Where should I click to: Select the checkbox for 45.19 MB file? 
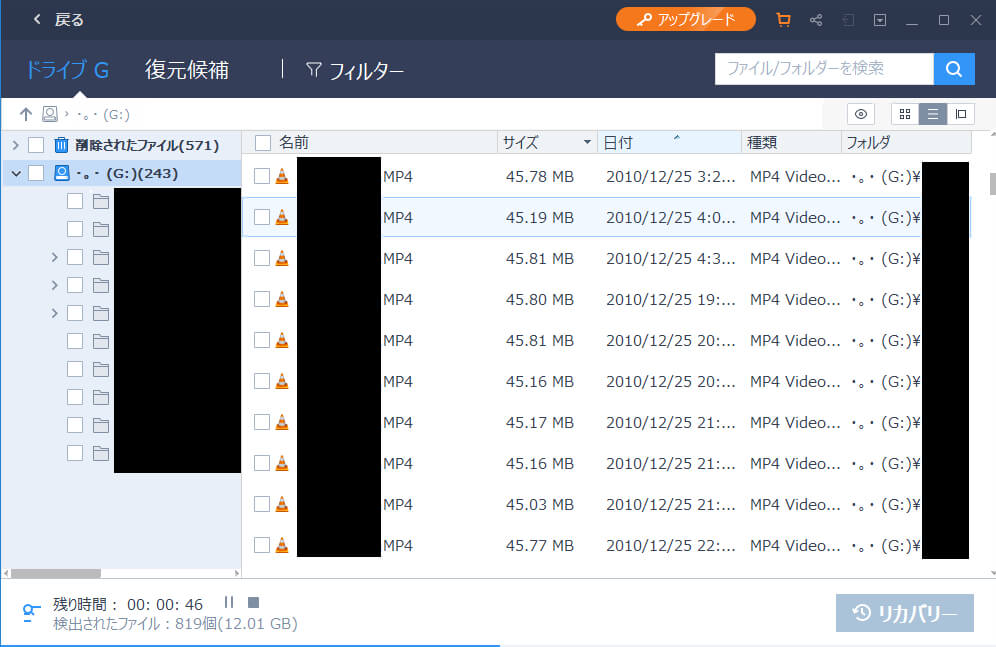(262, 217)
